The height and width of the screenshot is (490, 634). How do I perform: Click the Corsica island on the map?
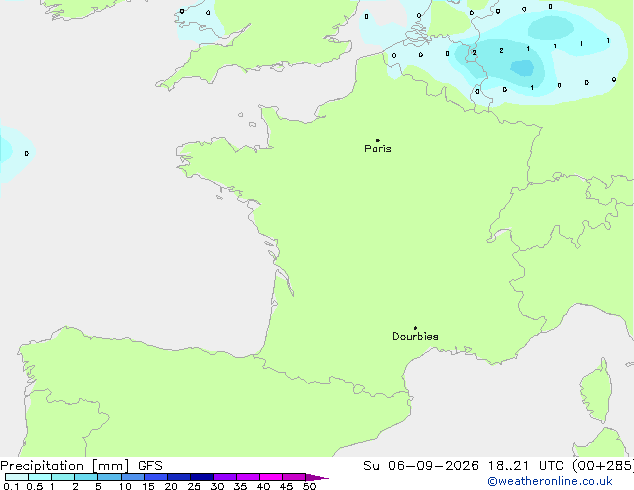596,391
